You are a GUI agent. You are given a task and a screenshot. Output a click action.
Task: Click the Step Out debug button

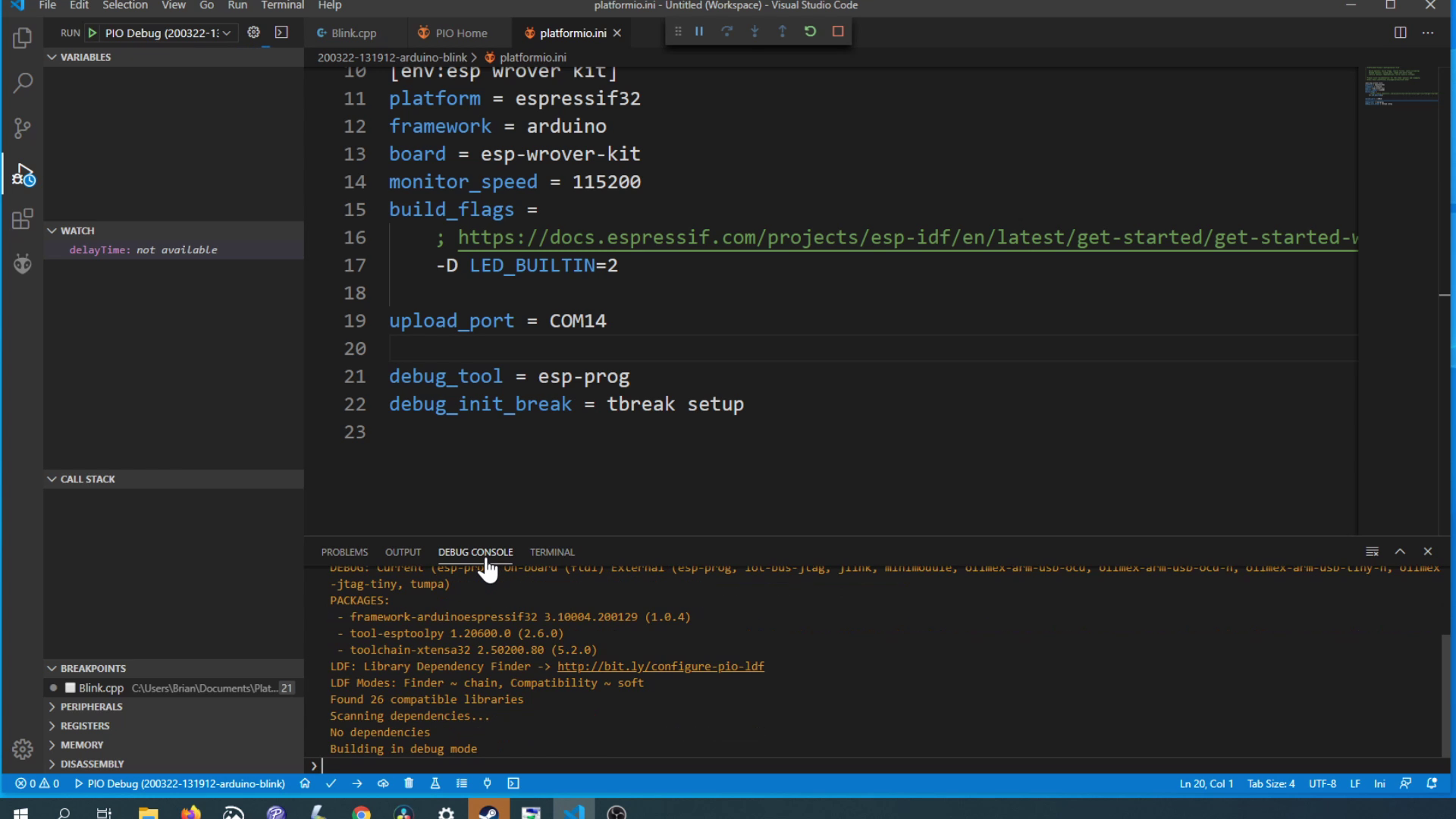click(x=783, y=32)
